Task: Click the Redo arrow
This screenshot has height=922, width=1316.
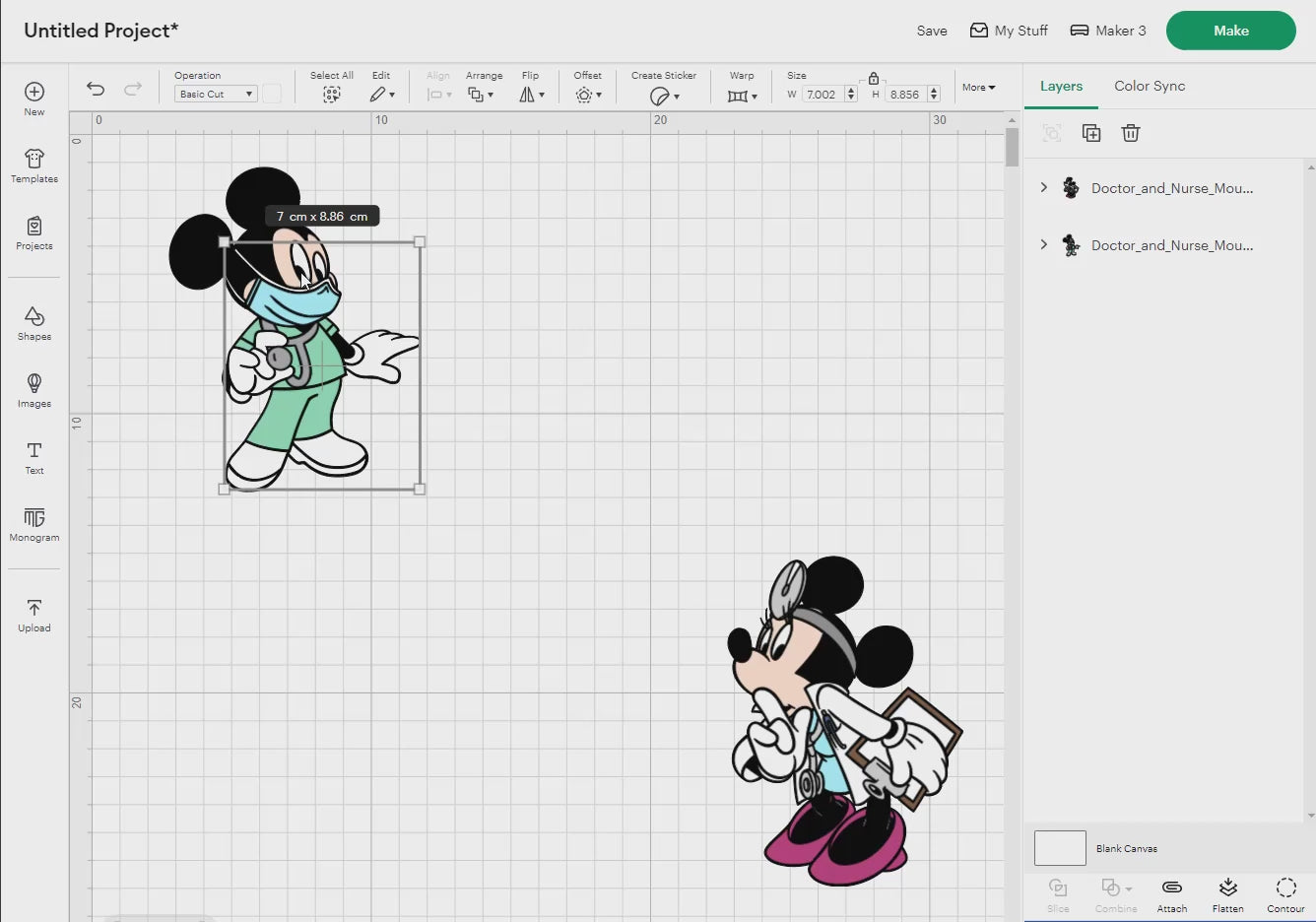Action: [x=133, y=89]
